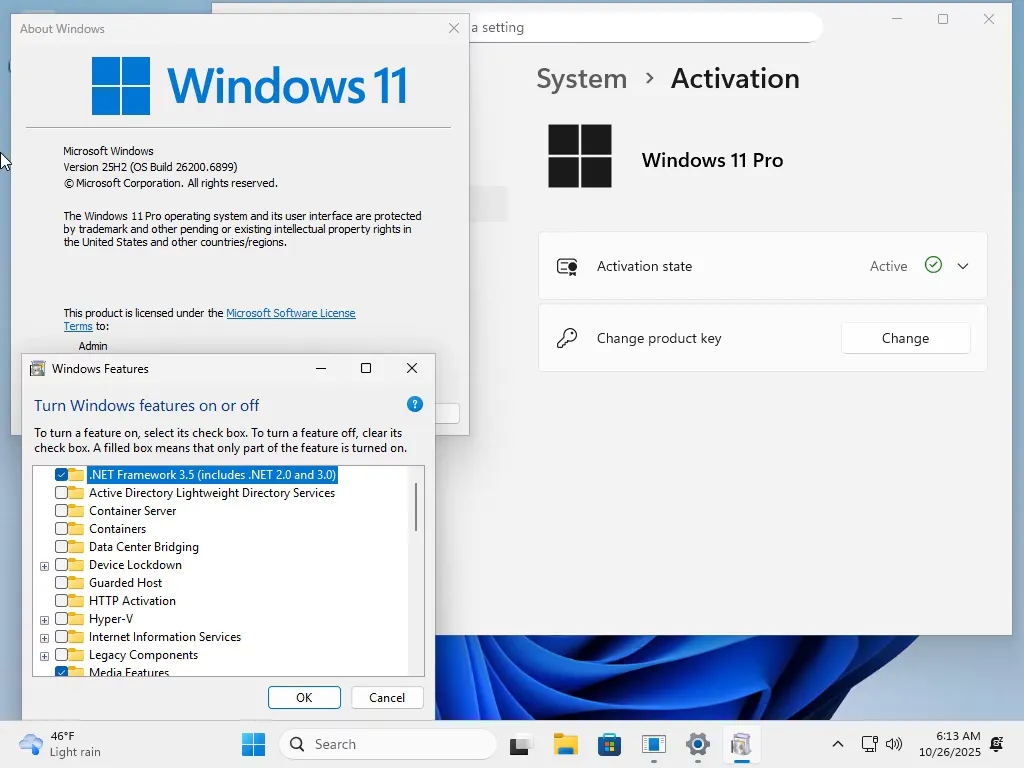Click the notification bell in system tray
The width and height of the screenshot is (1024, 768).
point(996,745)
